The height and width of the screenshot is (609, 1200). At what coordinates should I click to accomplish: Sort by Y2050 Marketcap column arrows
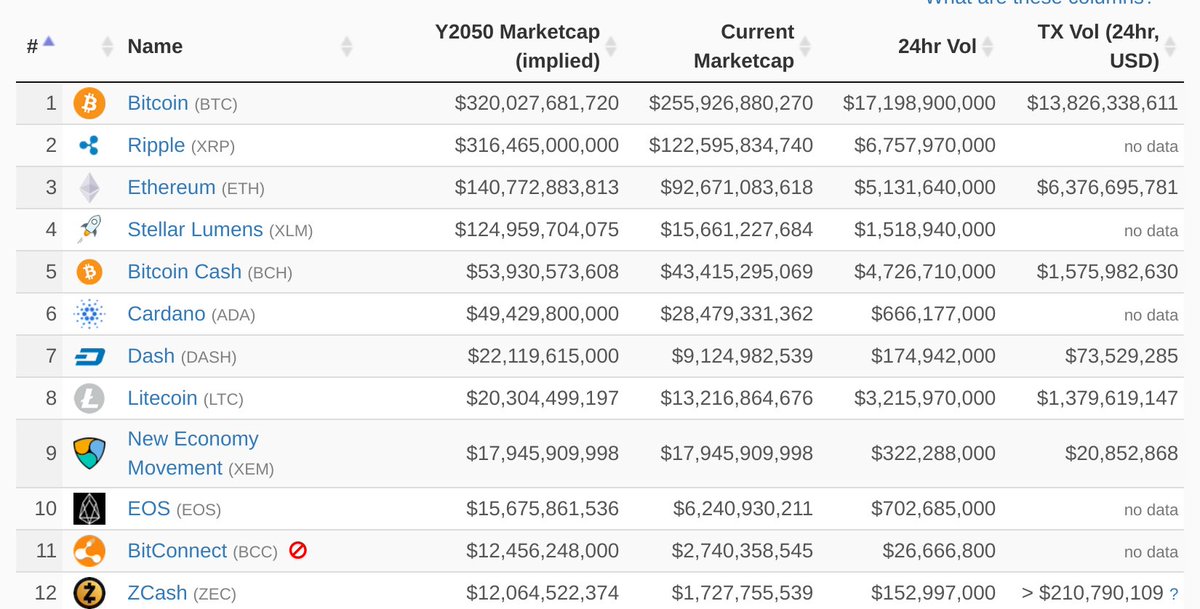tap(611, 46)
